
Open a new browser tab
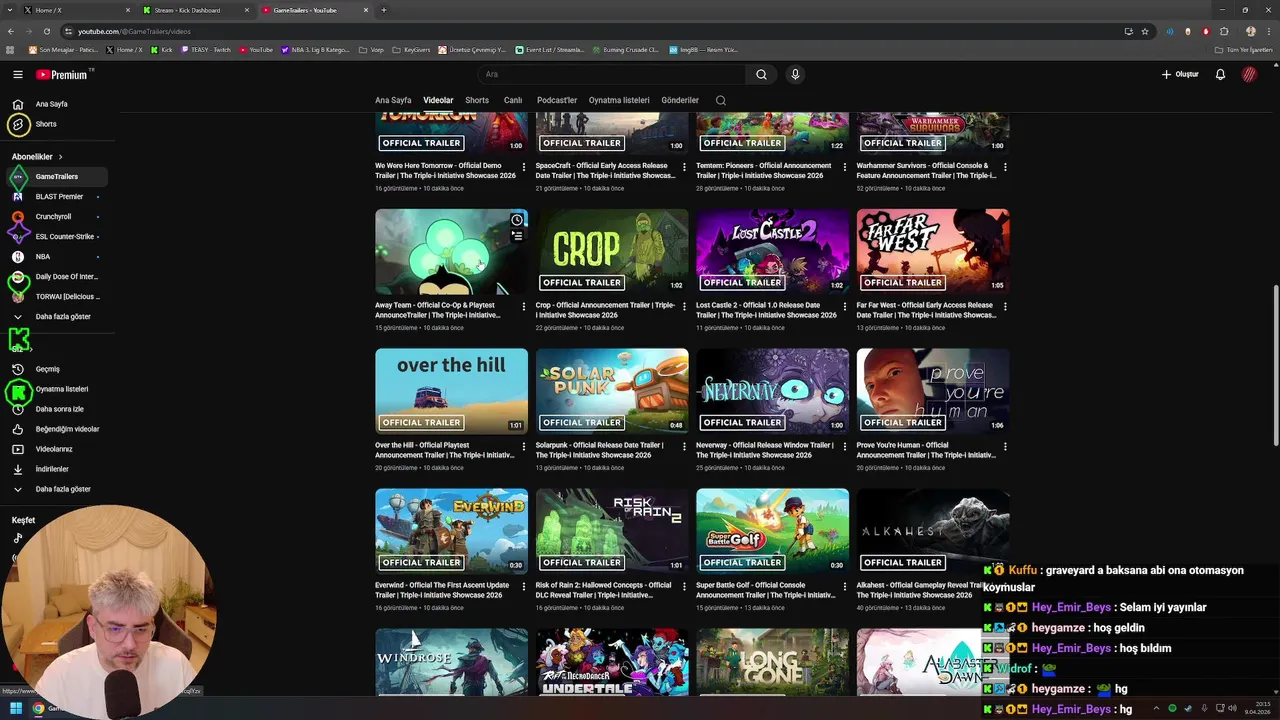click(x=383, y=10)
